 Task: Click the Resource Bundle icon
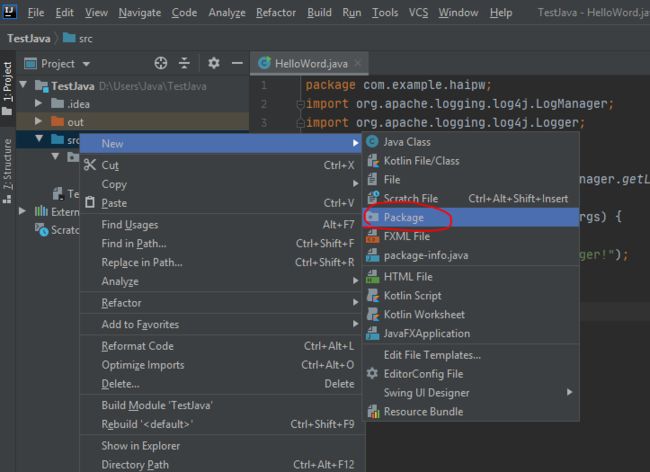tap(373, 411)
